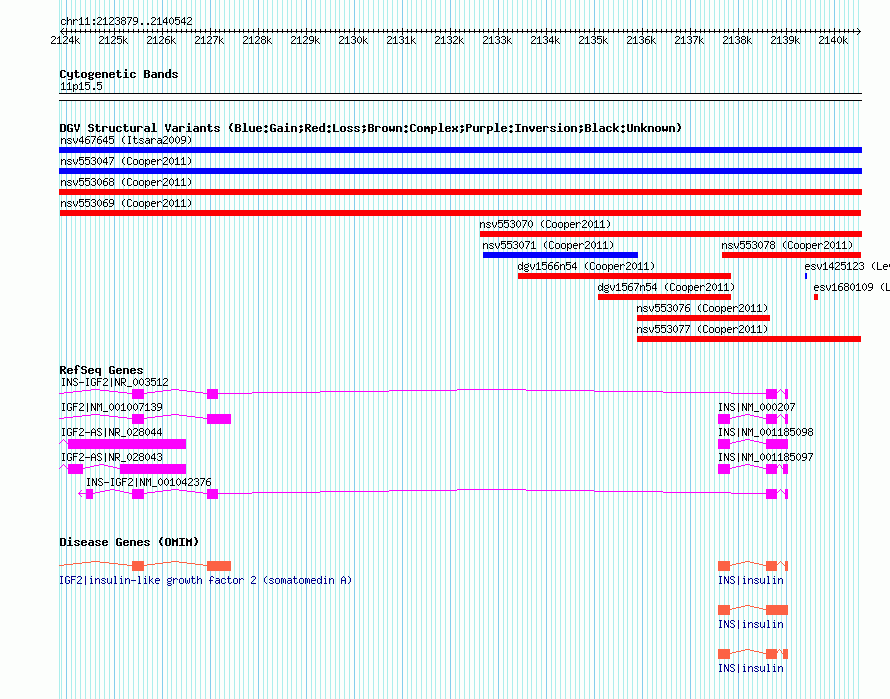The image size is (890, 699).
Task: Open the nsv553069 (Cooper2011) variant bar
Action: [460, 213]
